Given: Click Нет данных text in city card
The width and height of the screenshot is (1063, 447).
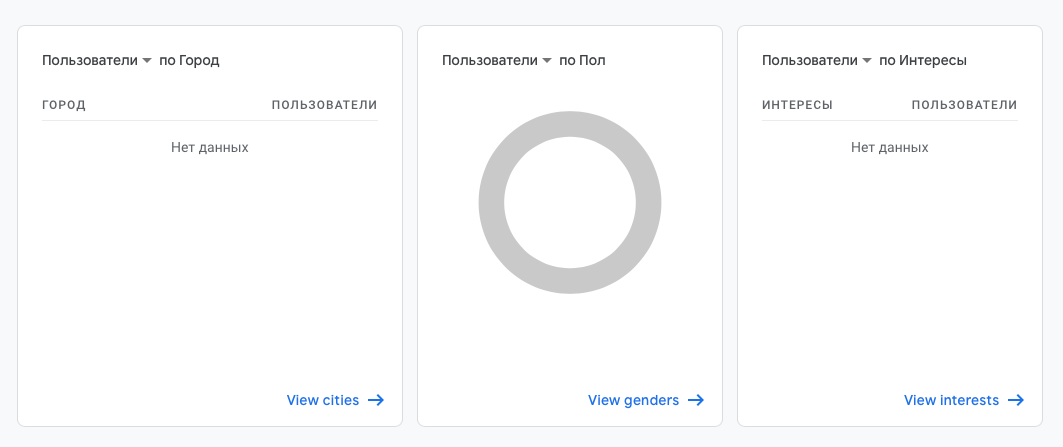Looking at the screenshot, I should (210, 147).
